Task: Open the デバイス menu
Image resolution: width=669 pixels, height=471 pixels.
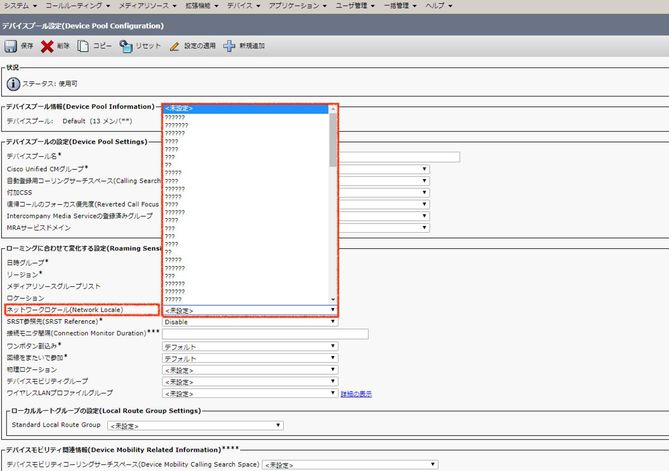Action: pyautogui.click(x=243, y=6)
